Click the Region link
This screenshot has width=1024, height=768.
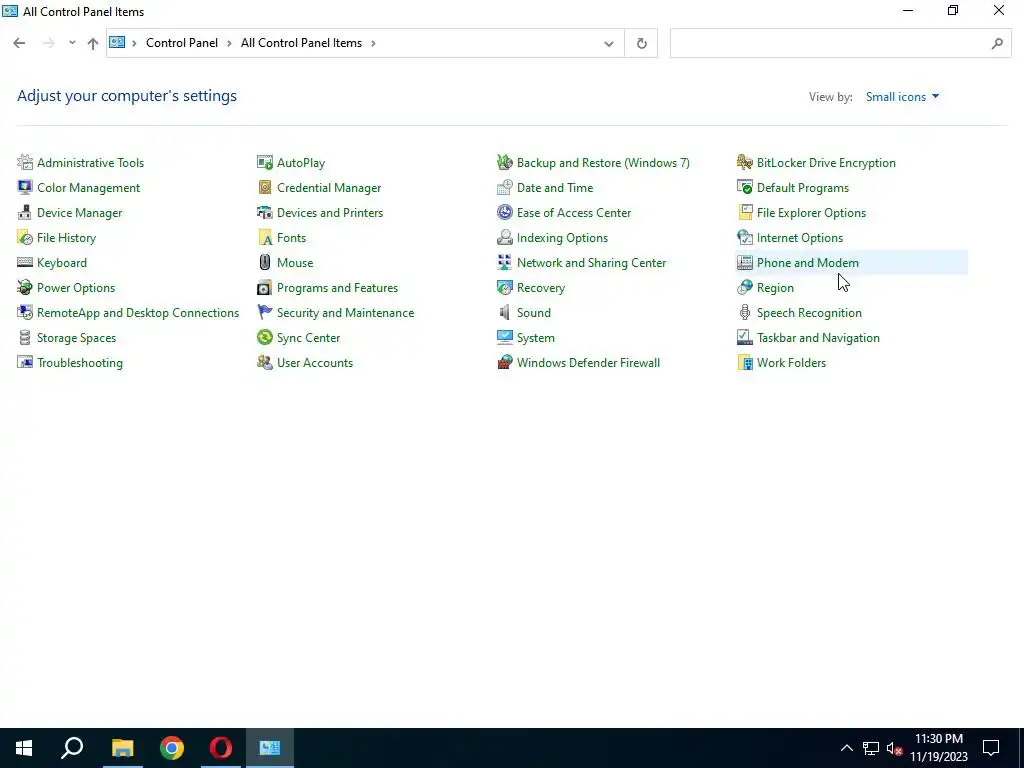tap(775, 288)
